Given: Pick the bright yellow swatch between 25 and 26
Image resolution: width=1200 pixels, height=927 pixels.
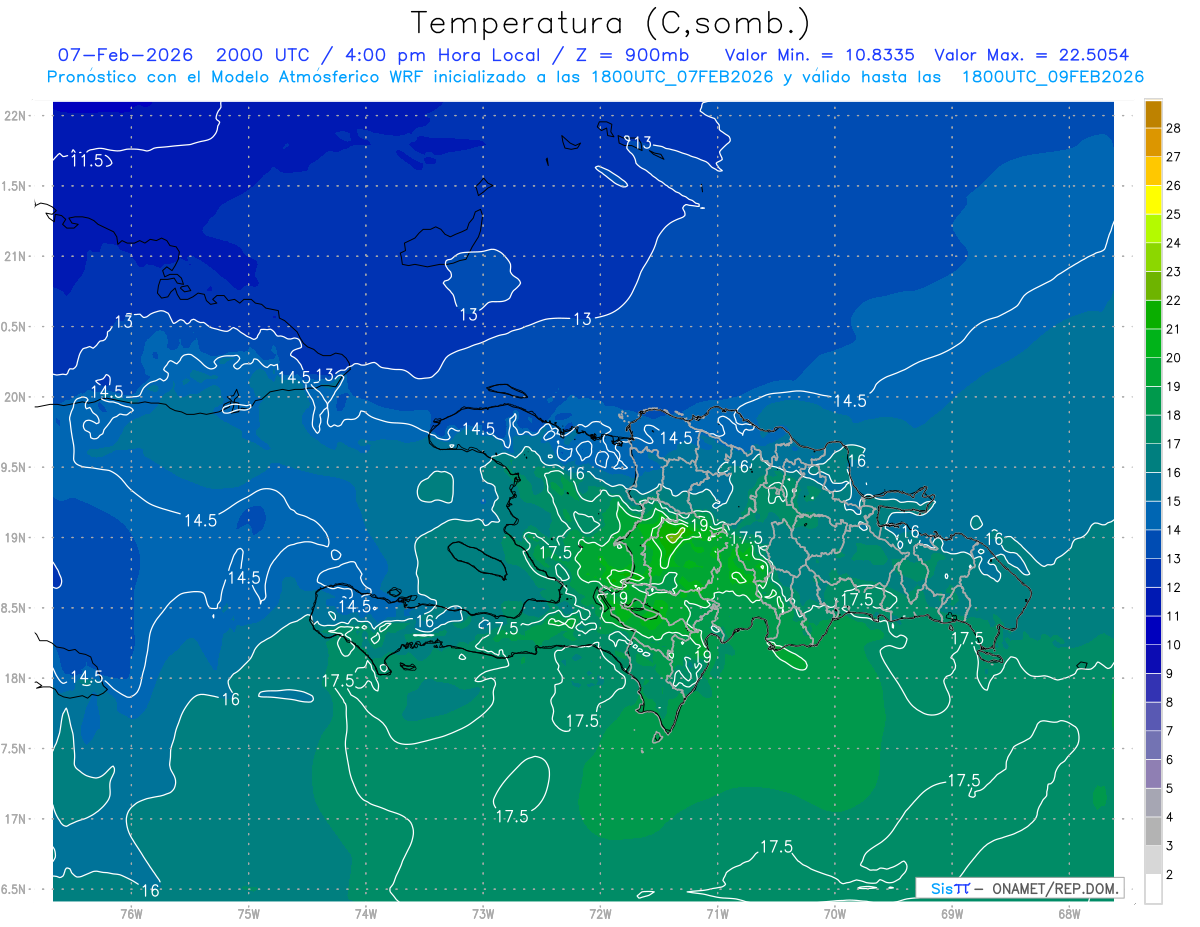Looking at the screenshot, I should point(1153,199).
